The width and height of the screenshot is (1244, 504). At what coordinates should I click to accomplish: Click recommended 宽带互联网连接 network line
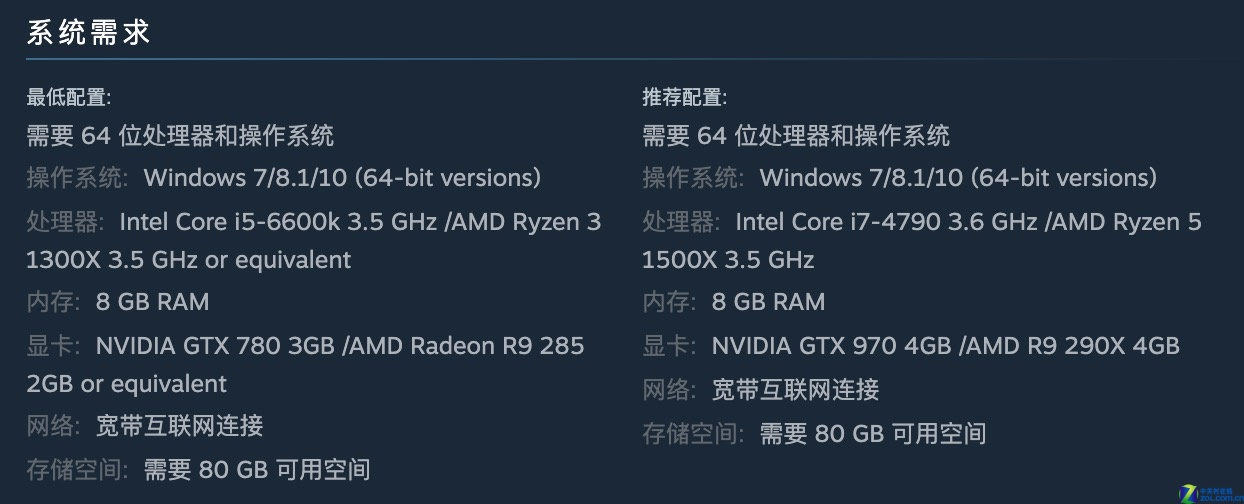pos(761,389)
